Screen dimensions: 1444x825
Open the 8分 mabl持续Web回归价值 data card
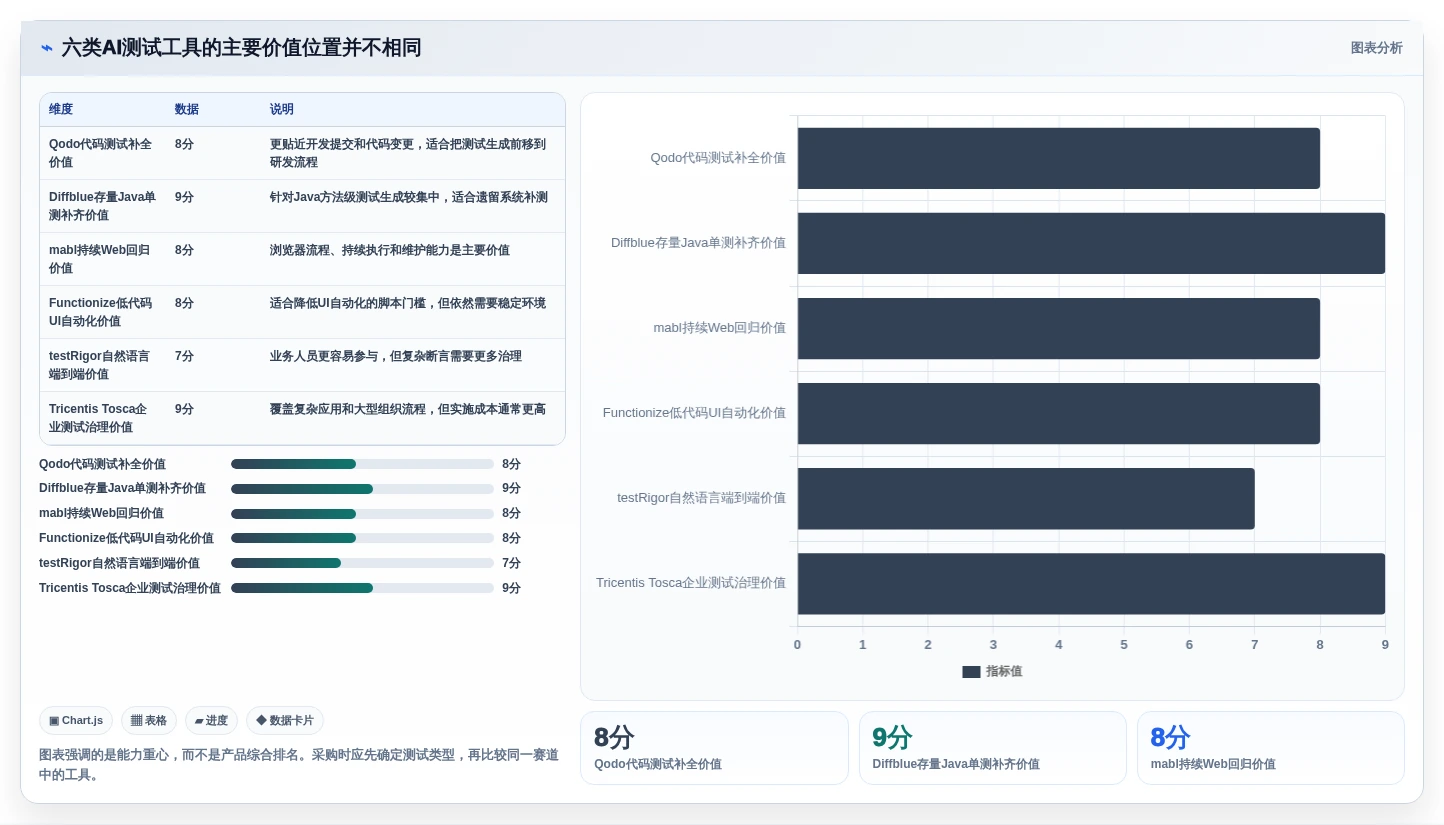1271,748
